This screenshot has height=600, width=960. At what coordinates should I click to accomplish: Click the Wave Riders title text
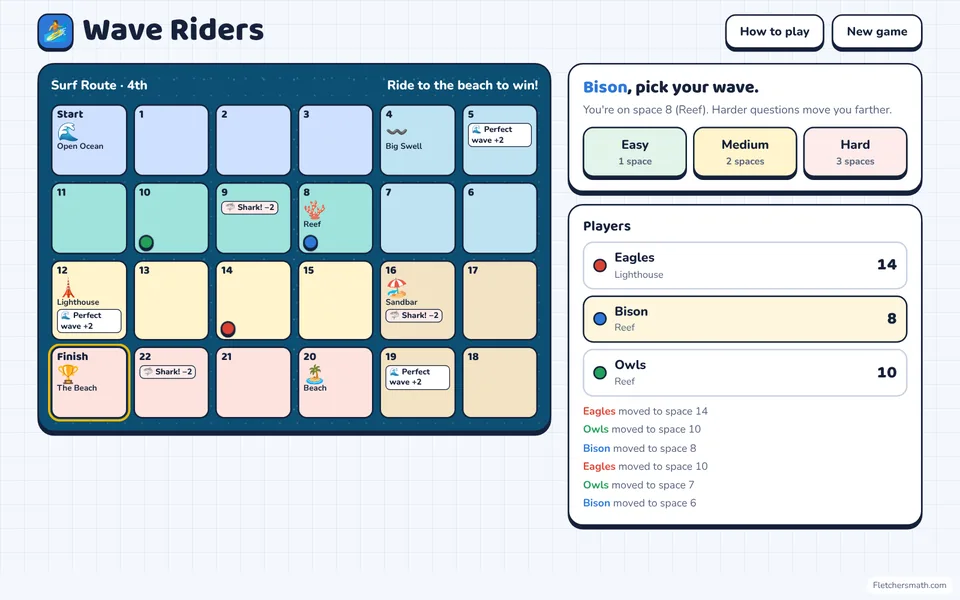pyautogui.click(x=173, y=30)
